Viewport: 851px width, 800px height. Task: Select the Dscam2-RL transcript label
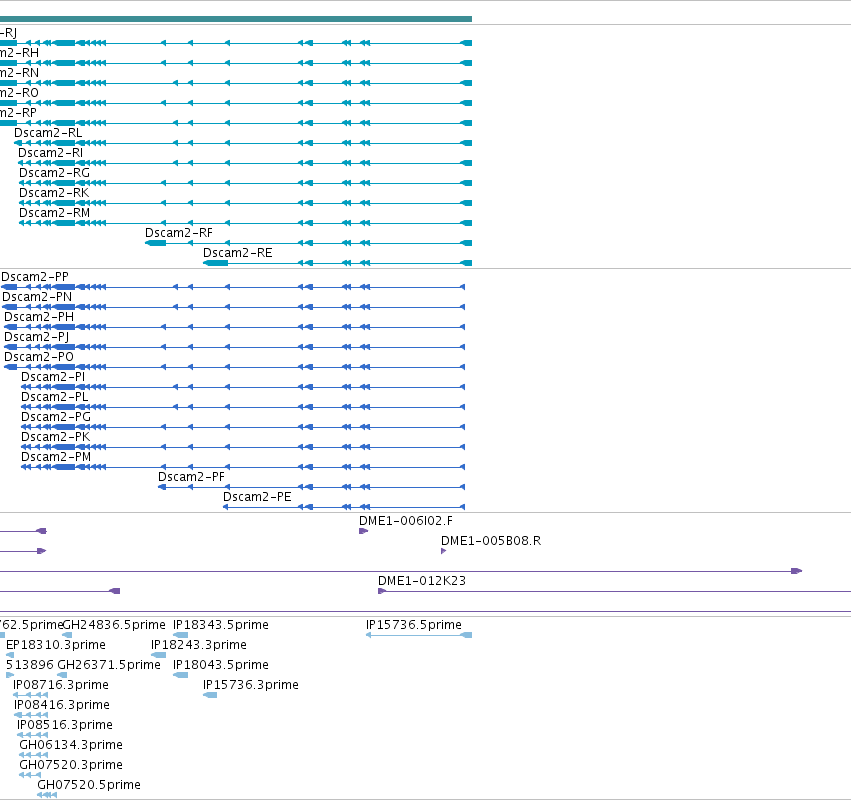[48, 133]
